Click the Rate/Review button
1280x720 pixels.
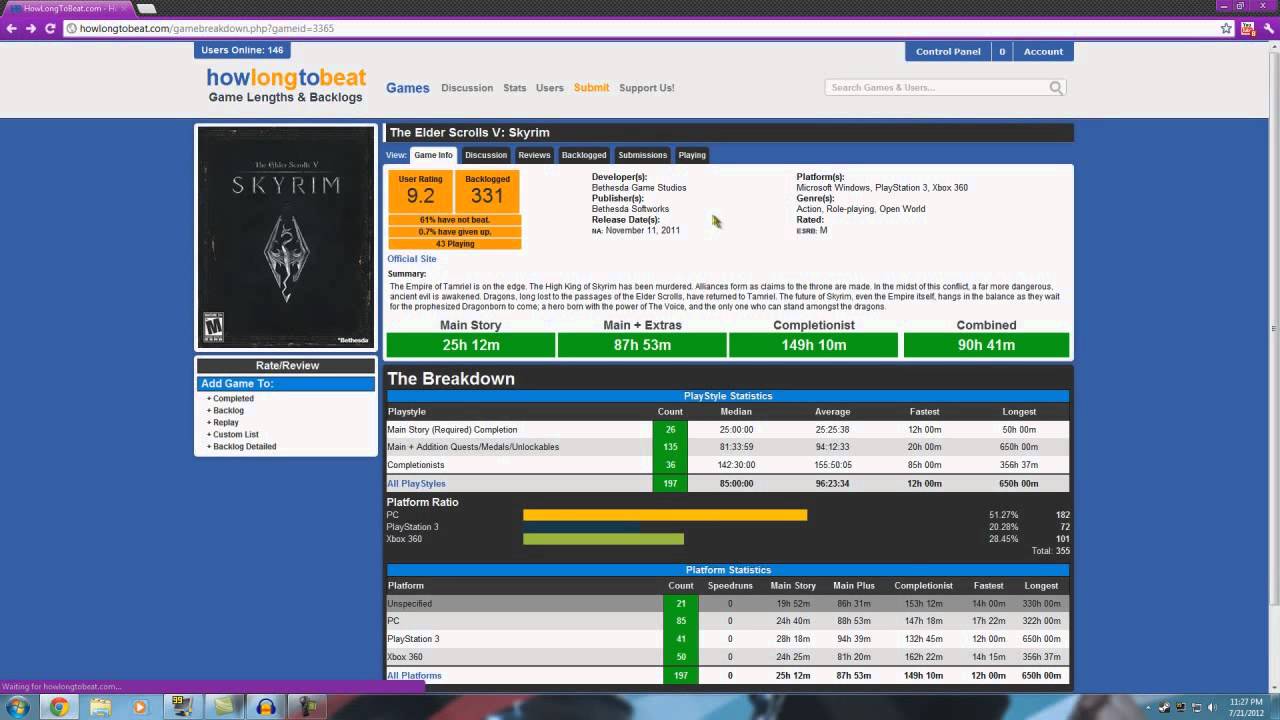(x=287, y=366)
